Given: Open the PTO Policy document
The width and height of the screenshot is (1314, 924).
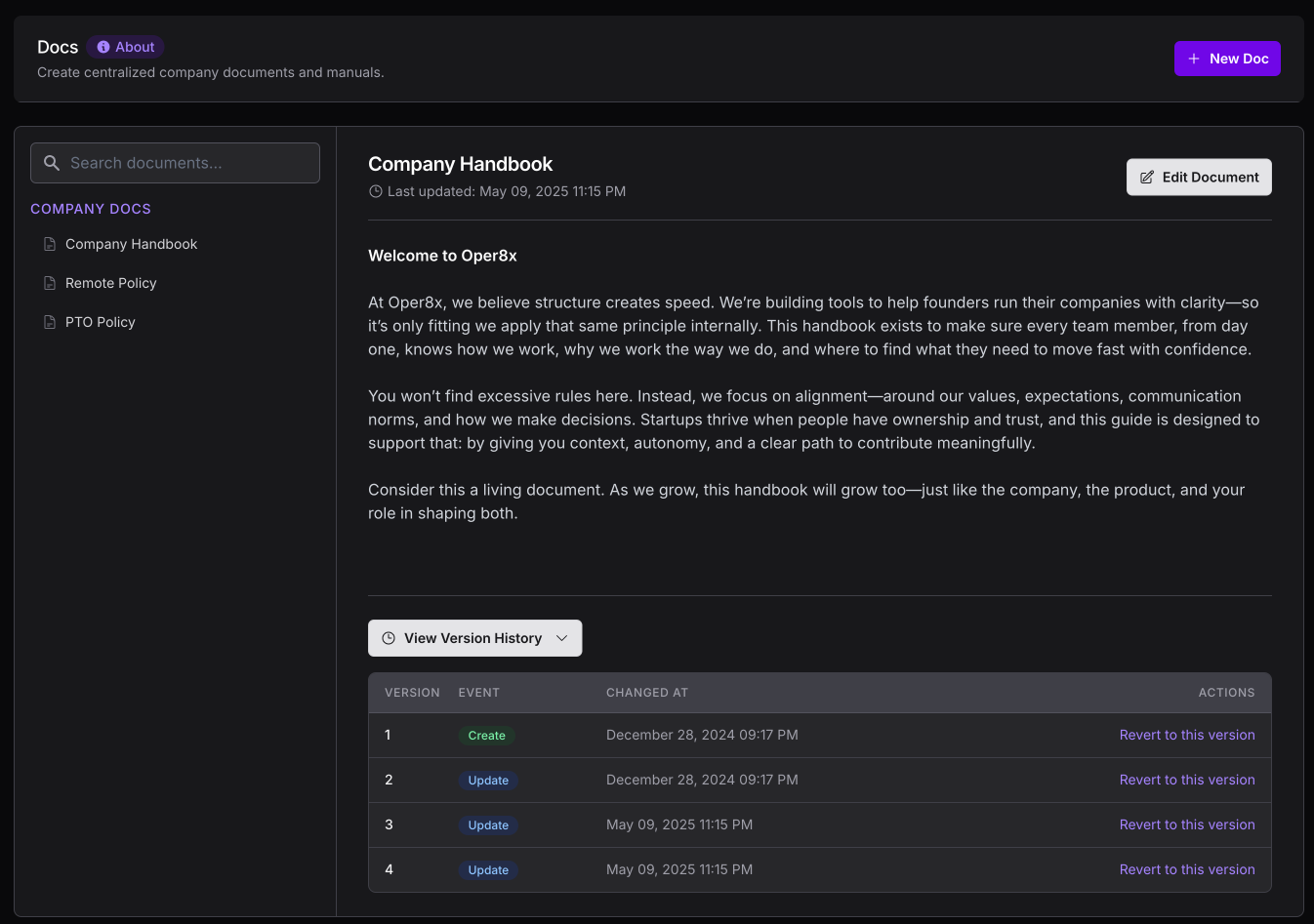Looking at the screenshot, I should 100,322.
